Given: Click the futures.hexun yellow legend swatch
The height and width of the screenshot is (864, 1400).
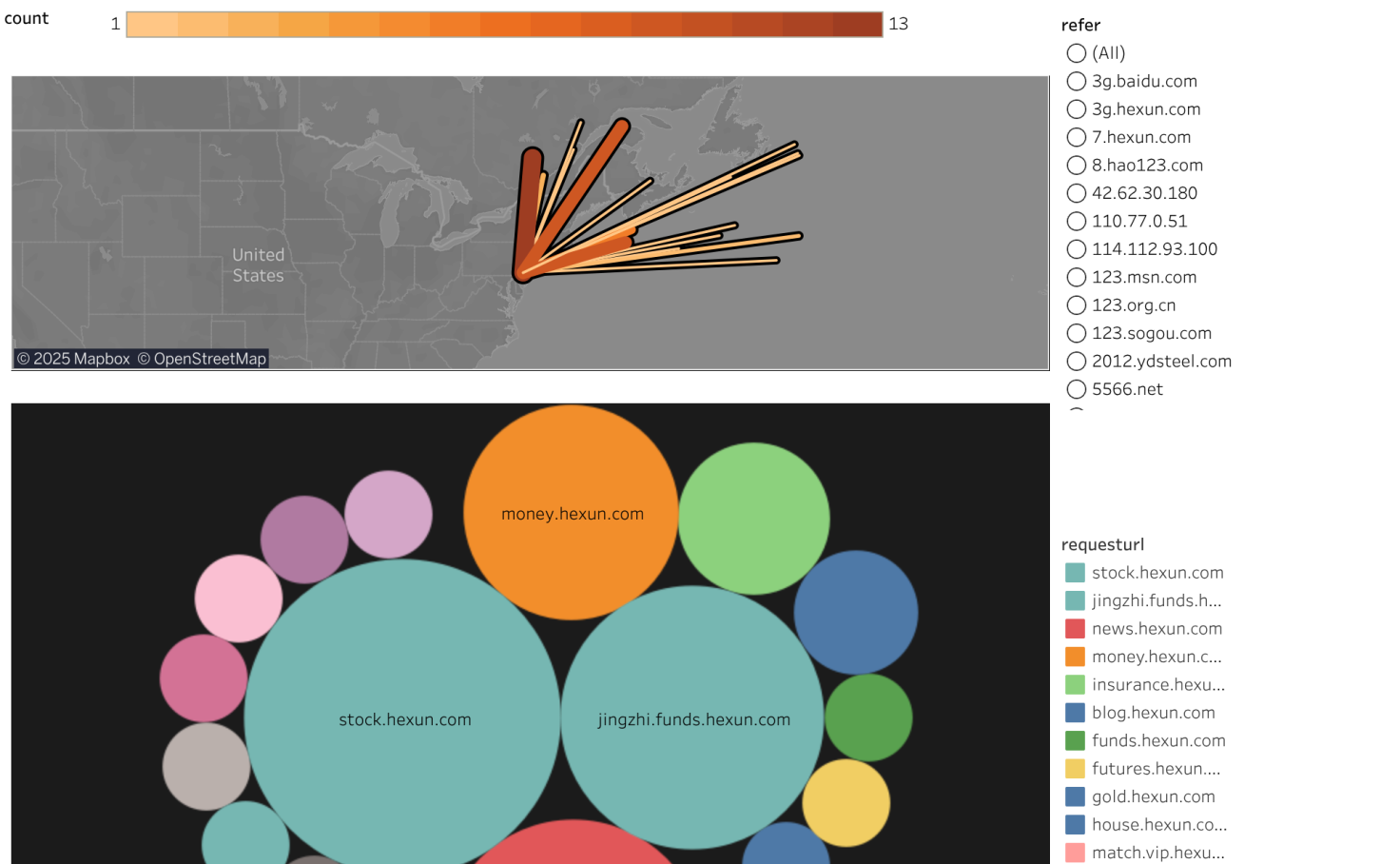Looking at the screenshot, I should point(1076,769).
